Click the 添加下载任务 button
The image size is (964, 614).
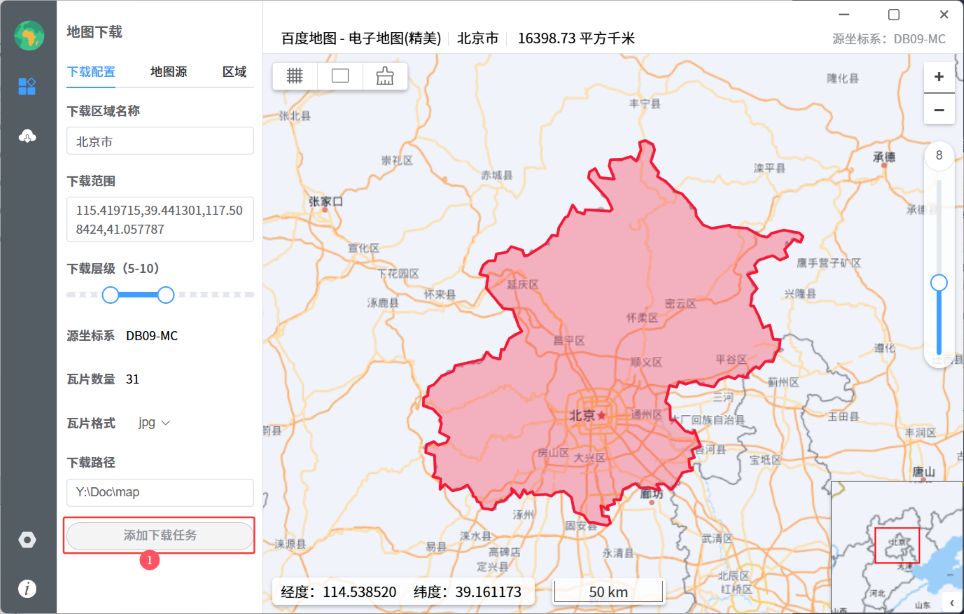160,536
